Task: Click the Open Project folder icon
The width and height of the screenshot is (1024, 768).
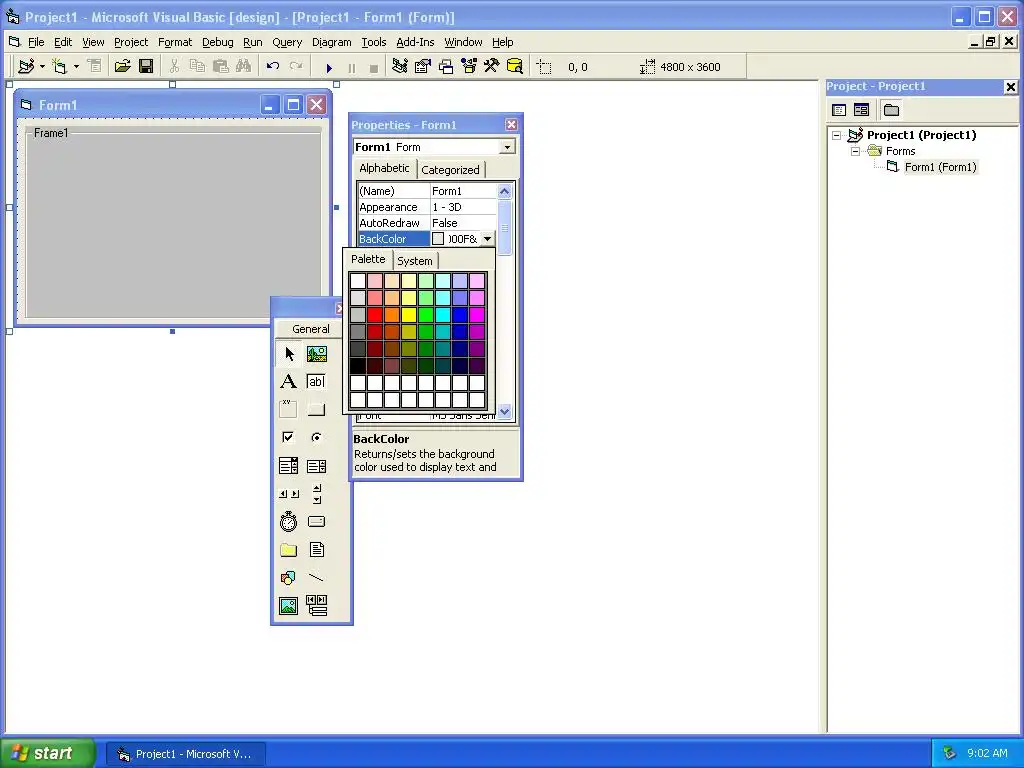Action: 122,67
